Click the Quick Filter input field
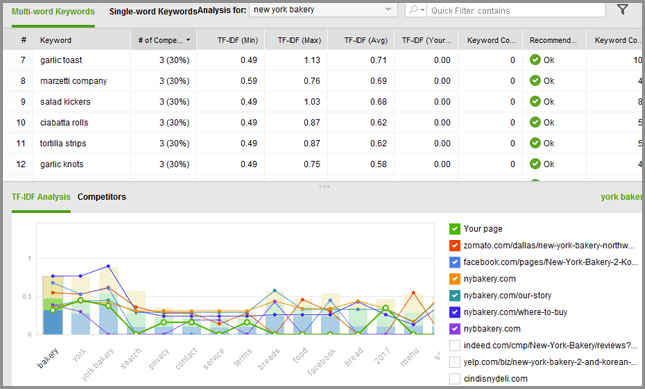Viewport: 645px width, 389px height. 516,10
